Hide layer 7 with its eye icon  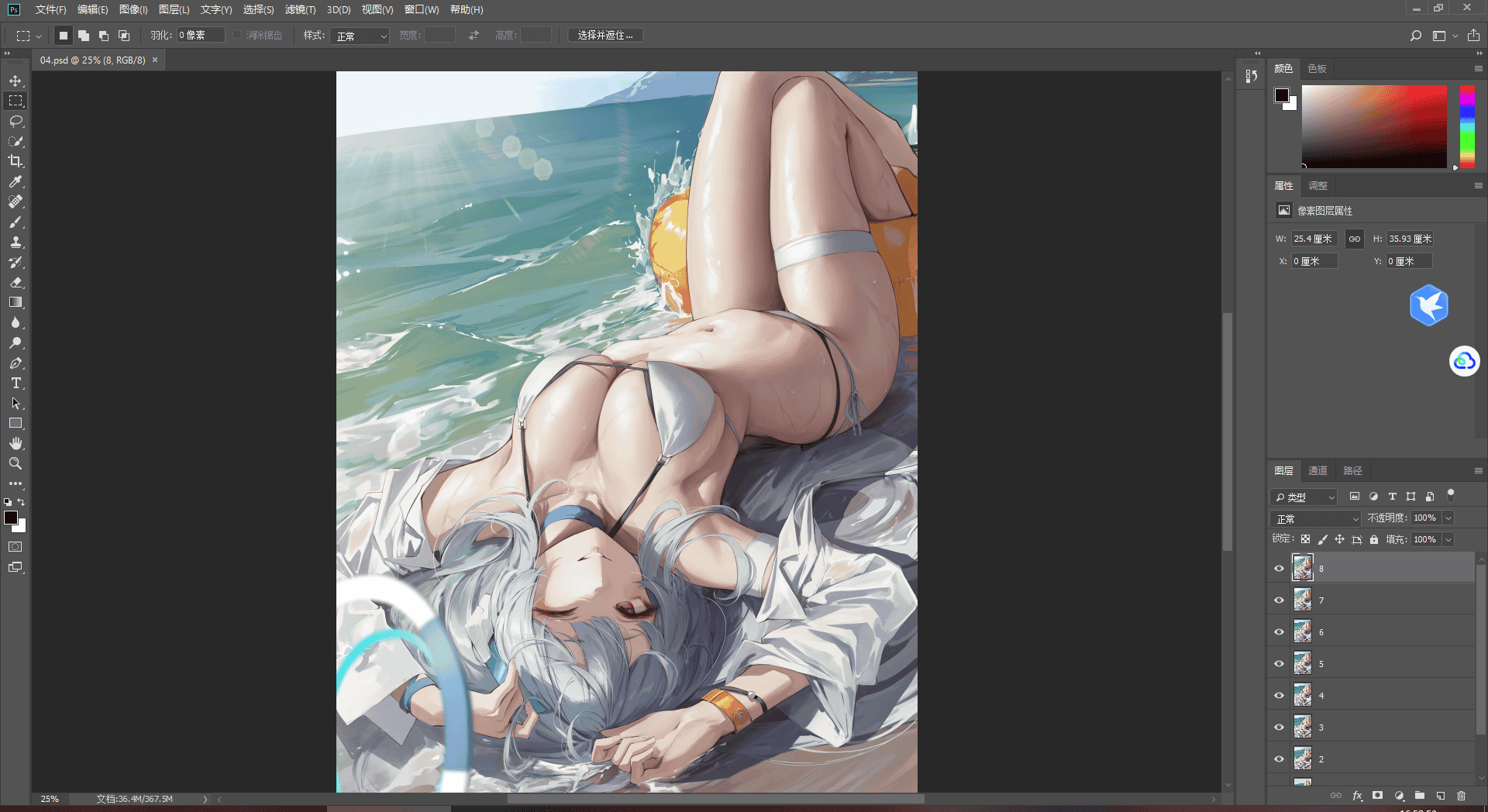pyautogui.click(x=1280, y=600)
